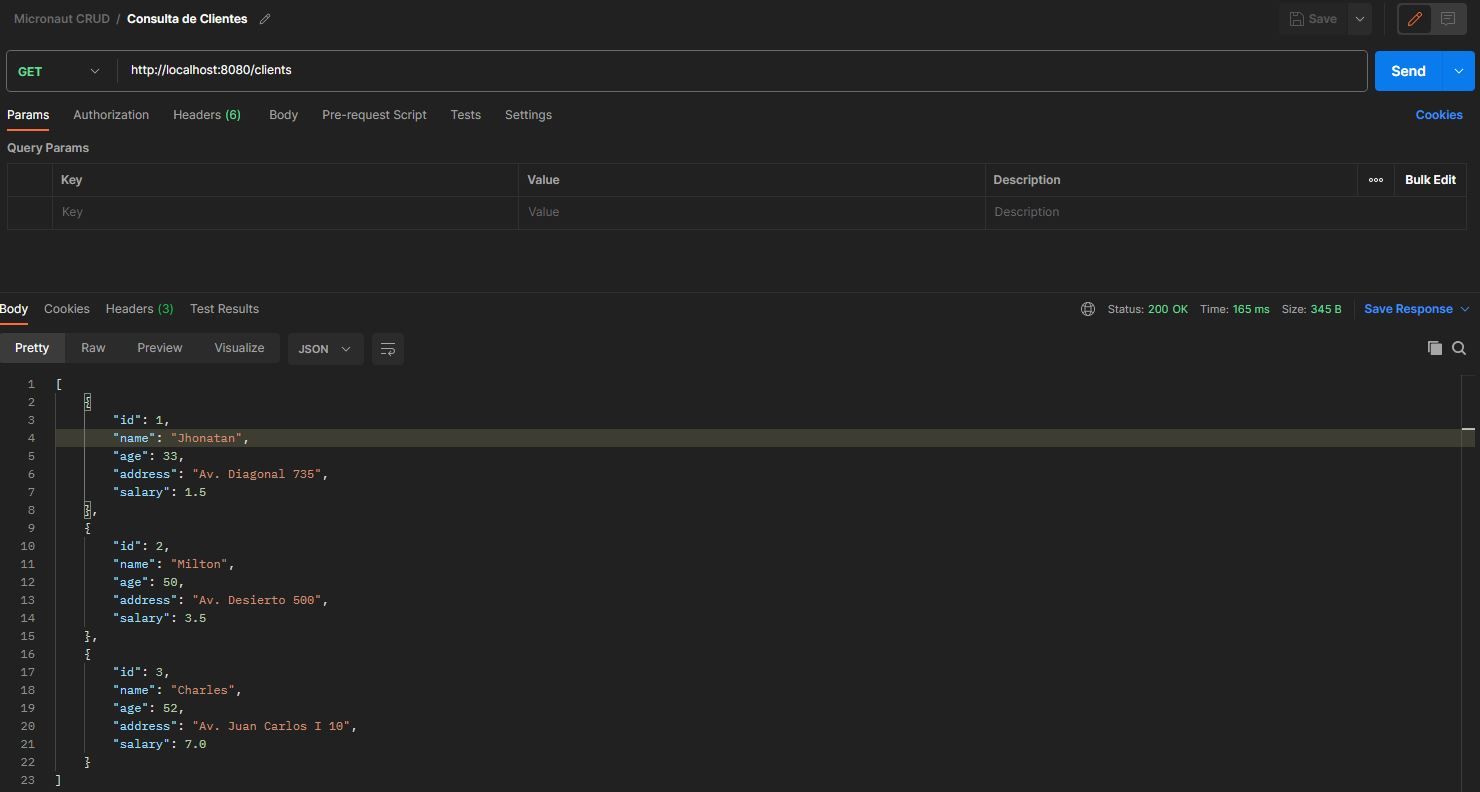
Task: Click the Bulk Edit button
Action: 1430,180
